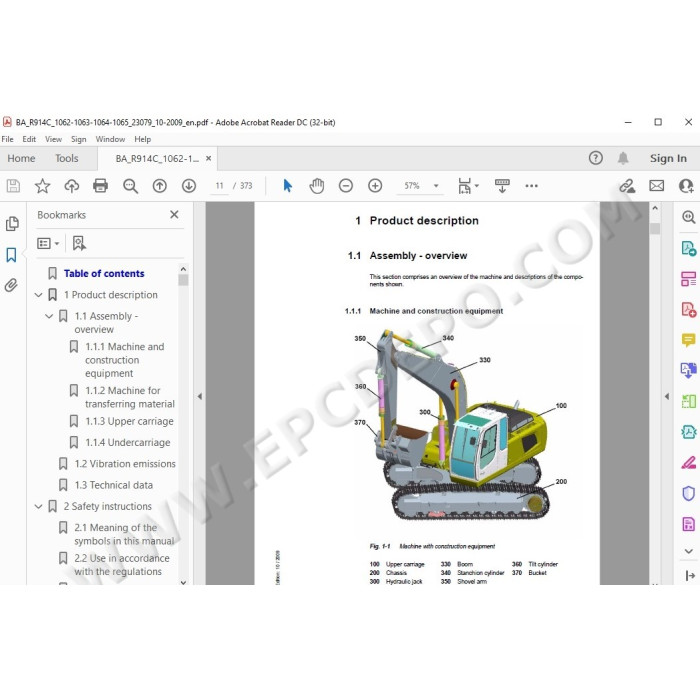Screen dimensions: 700x700
Task: View notifications bell
Action: coord(623,158)
